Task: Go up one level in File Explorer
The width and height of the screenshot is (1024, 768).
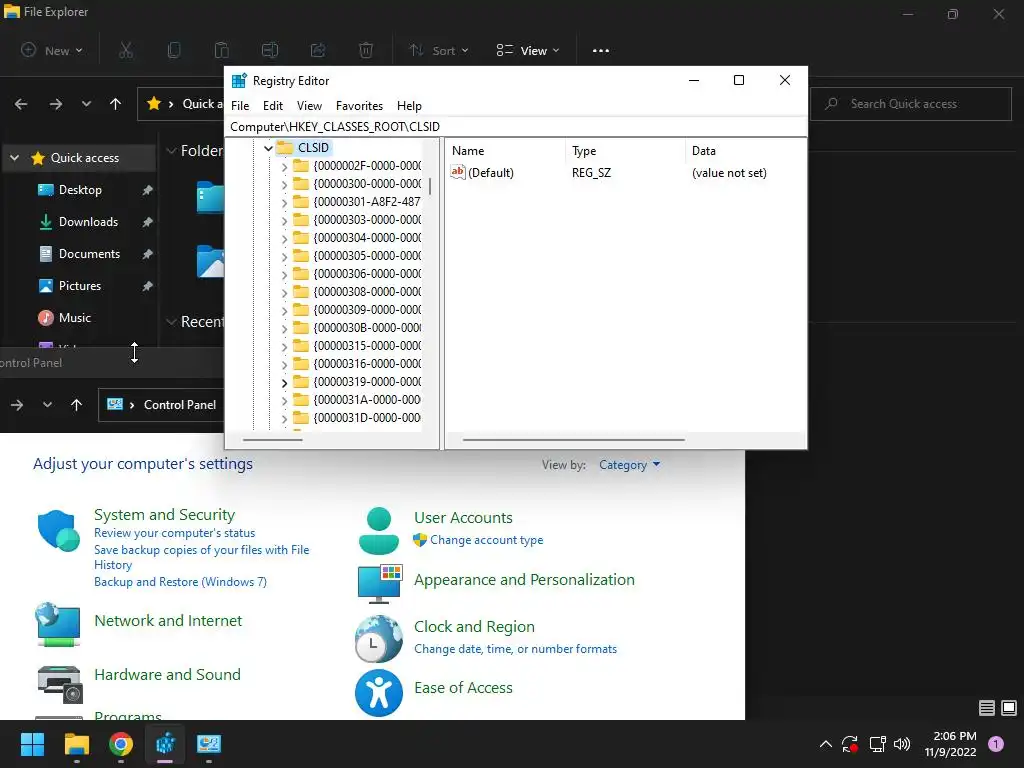Action: coord(116,104)
